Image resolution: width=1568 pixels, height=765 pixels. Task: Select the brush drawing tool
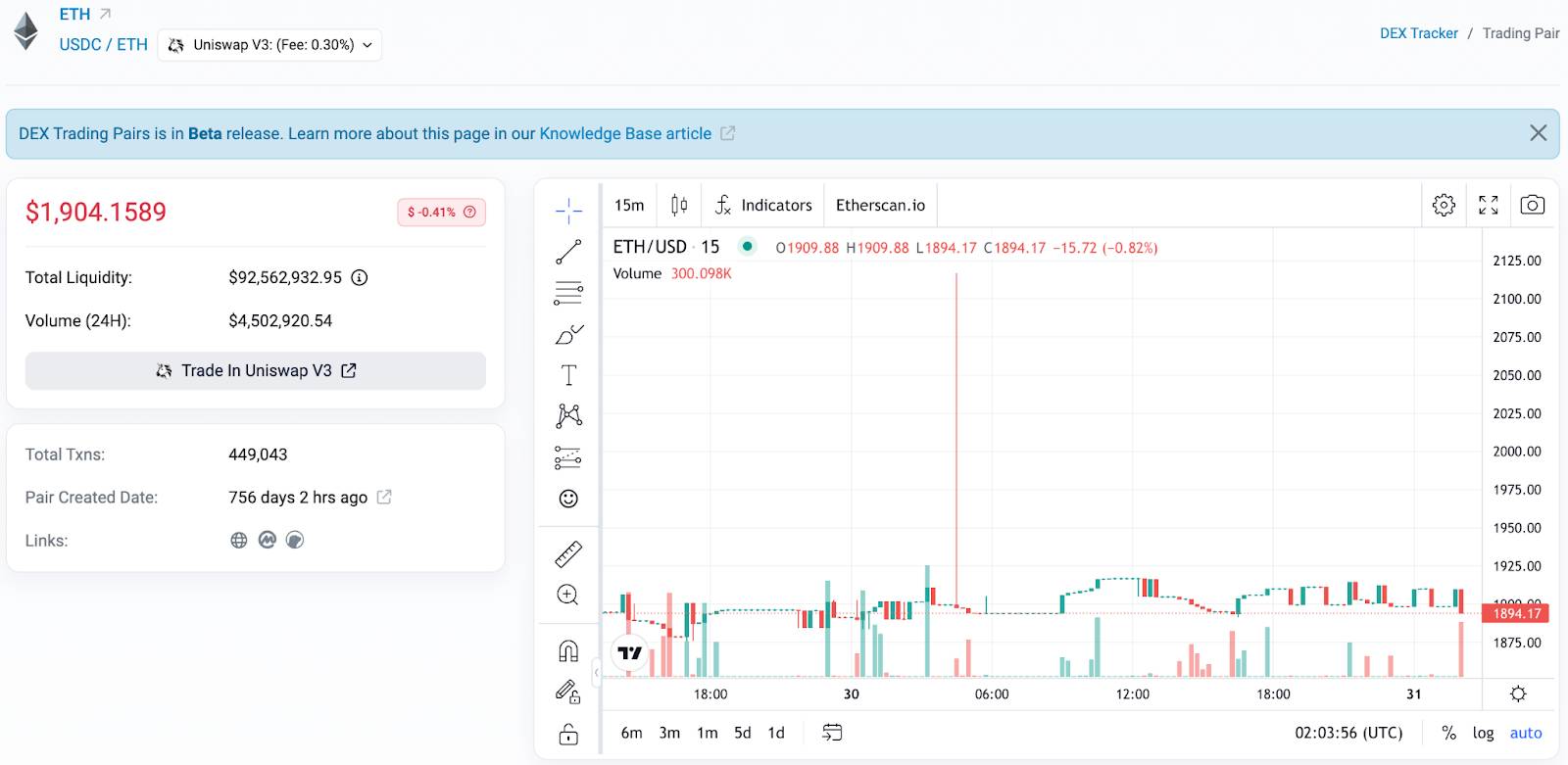(568, 334)
